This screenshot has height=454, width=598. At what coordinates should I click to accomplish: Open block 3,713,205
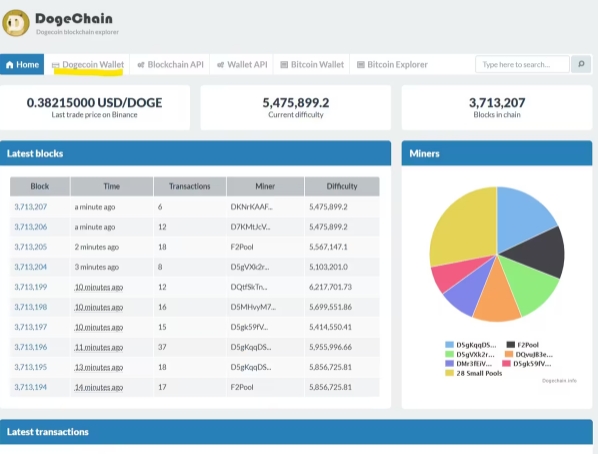(31, 247)
